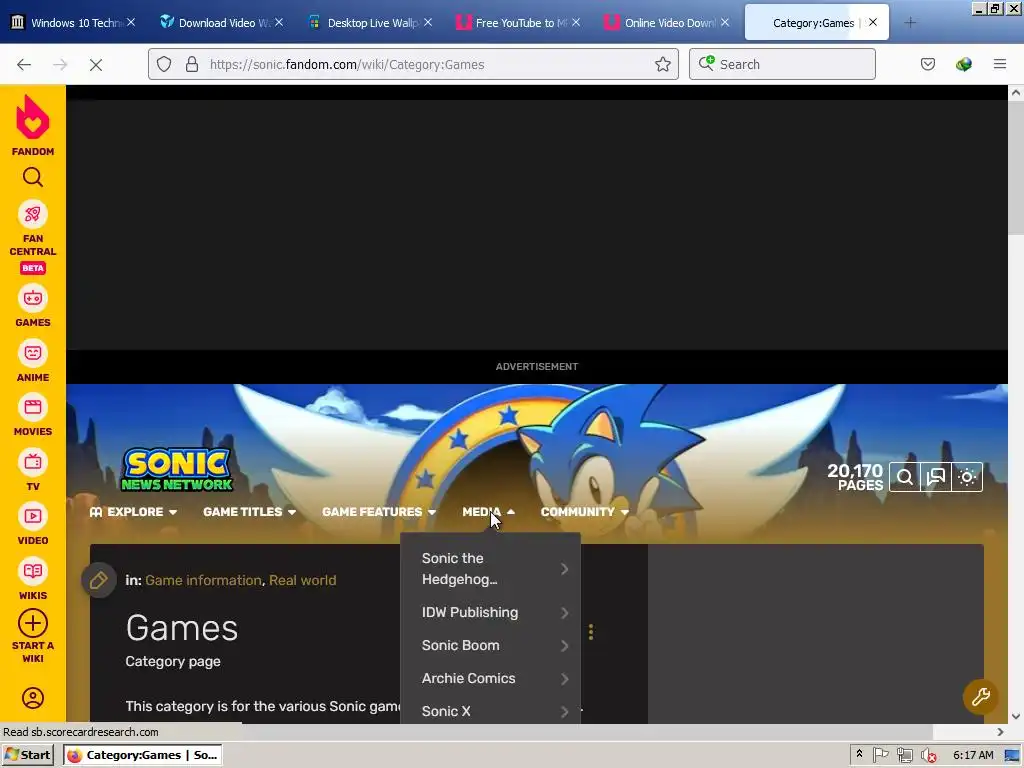Open the Game information category link
Screen dimensions: 1024x768
pyautogui.click(x=203, y=580)
